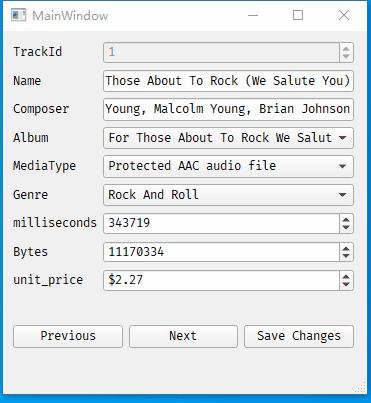Click the Name label text
The image size is (371, 403).
tap(27, 81)
